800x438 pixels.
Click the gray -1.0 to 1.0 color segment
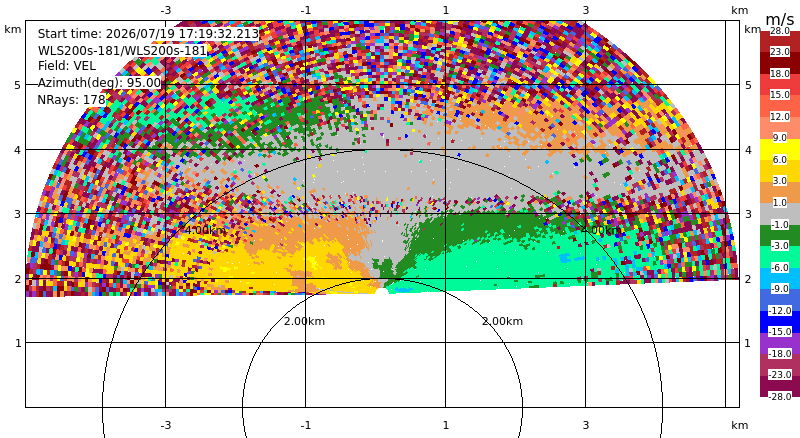780,213
